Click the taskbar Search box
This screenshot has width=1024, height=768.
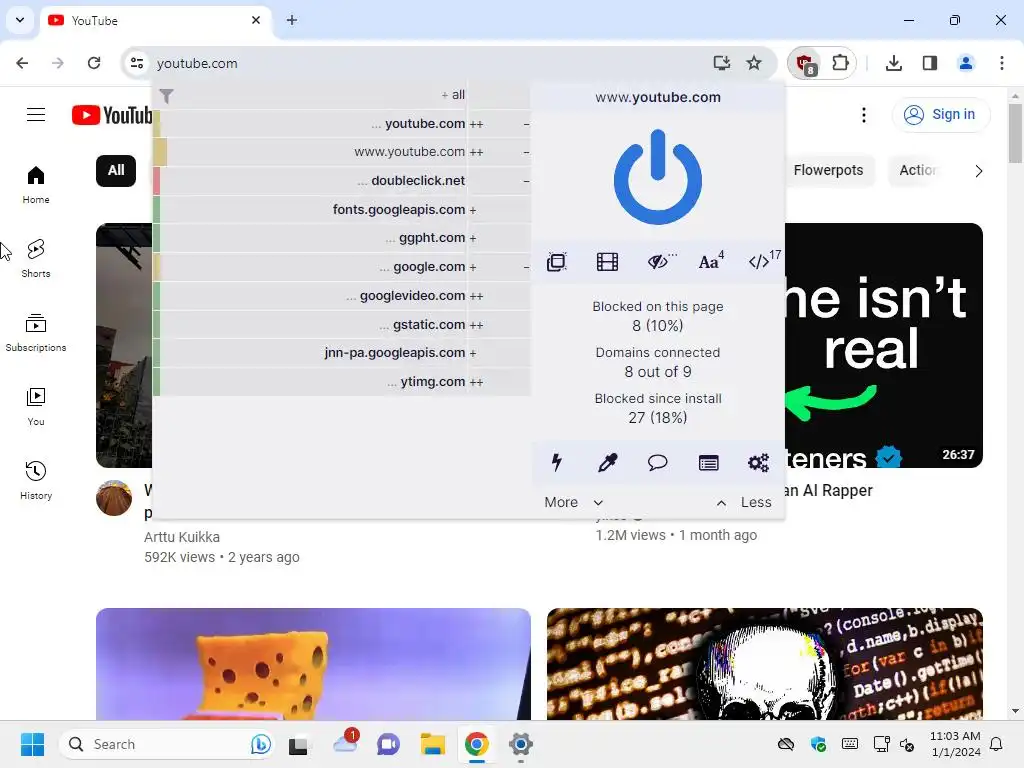point(167,744)
